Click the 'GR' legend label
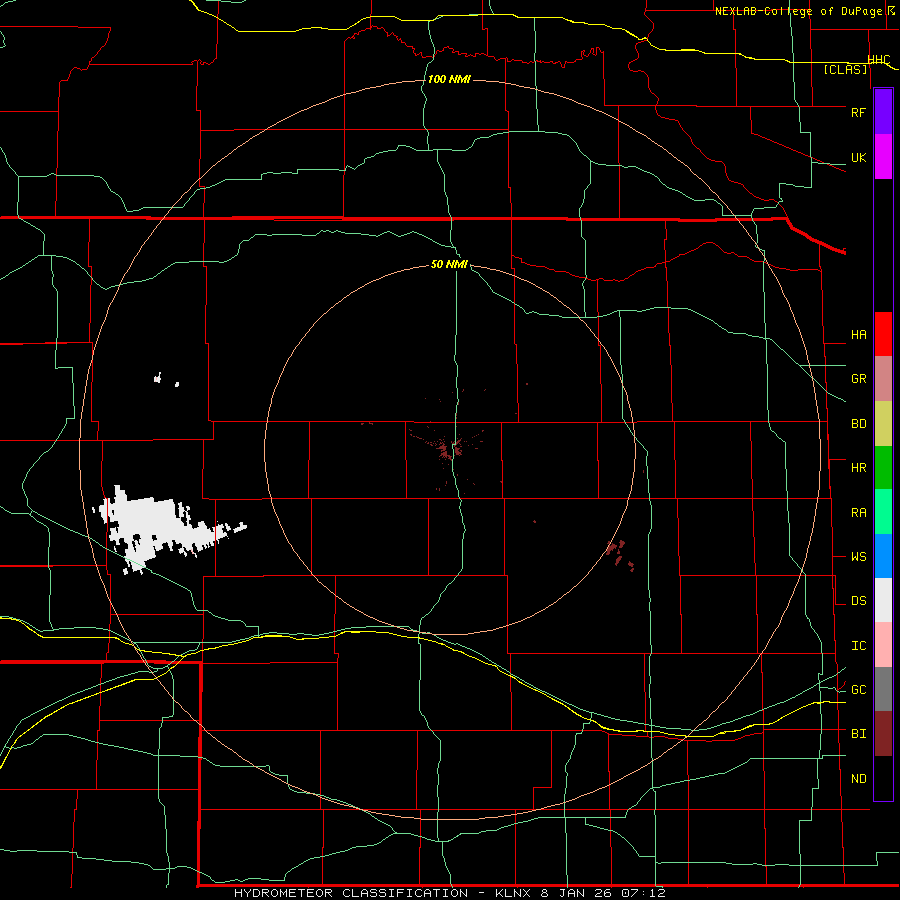Image resolution: width=900 pixels, height=900 pixels. pyautogui.click(x=858, y=379)
